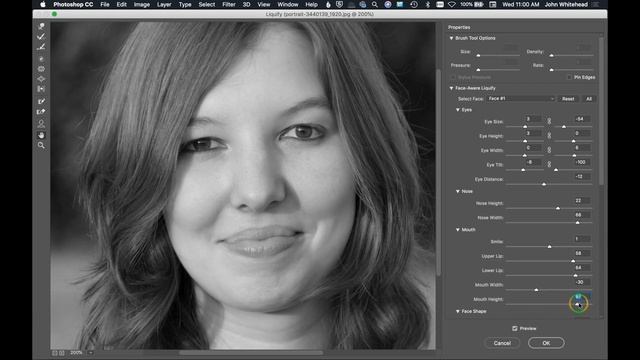Select the Freeze Mask tool
This screenshot has height=360, width=640.
coord(41,101)
